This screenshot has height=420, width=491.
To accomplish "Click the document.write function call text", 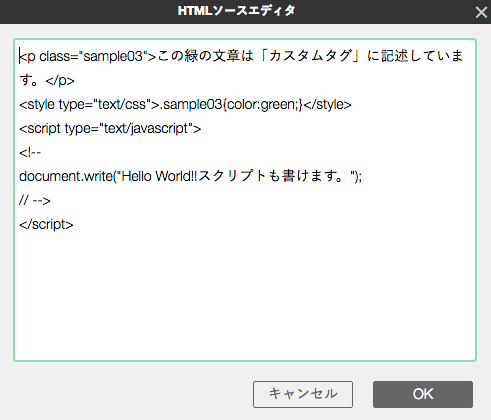I will pyautogui.click(x=66, y=176).
